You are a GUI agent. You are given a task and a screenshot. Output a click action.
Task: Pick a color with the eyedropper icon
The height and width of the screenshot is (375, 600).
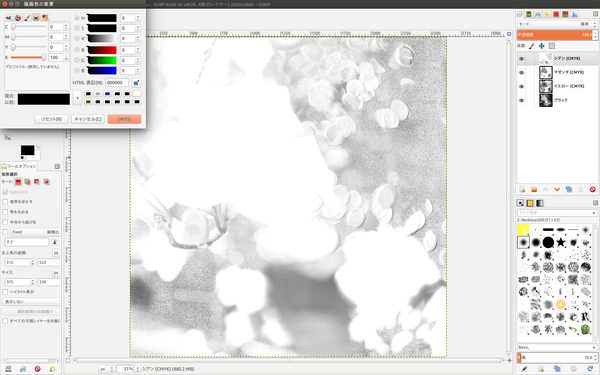136,83
